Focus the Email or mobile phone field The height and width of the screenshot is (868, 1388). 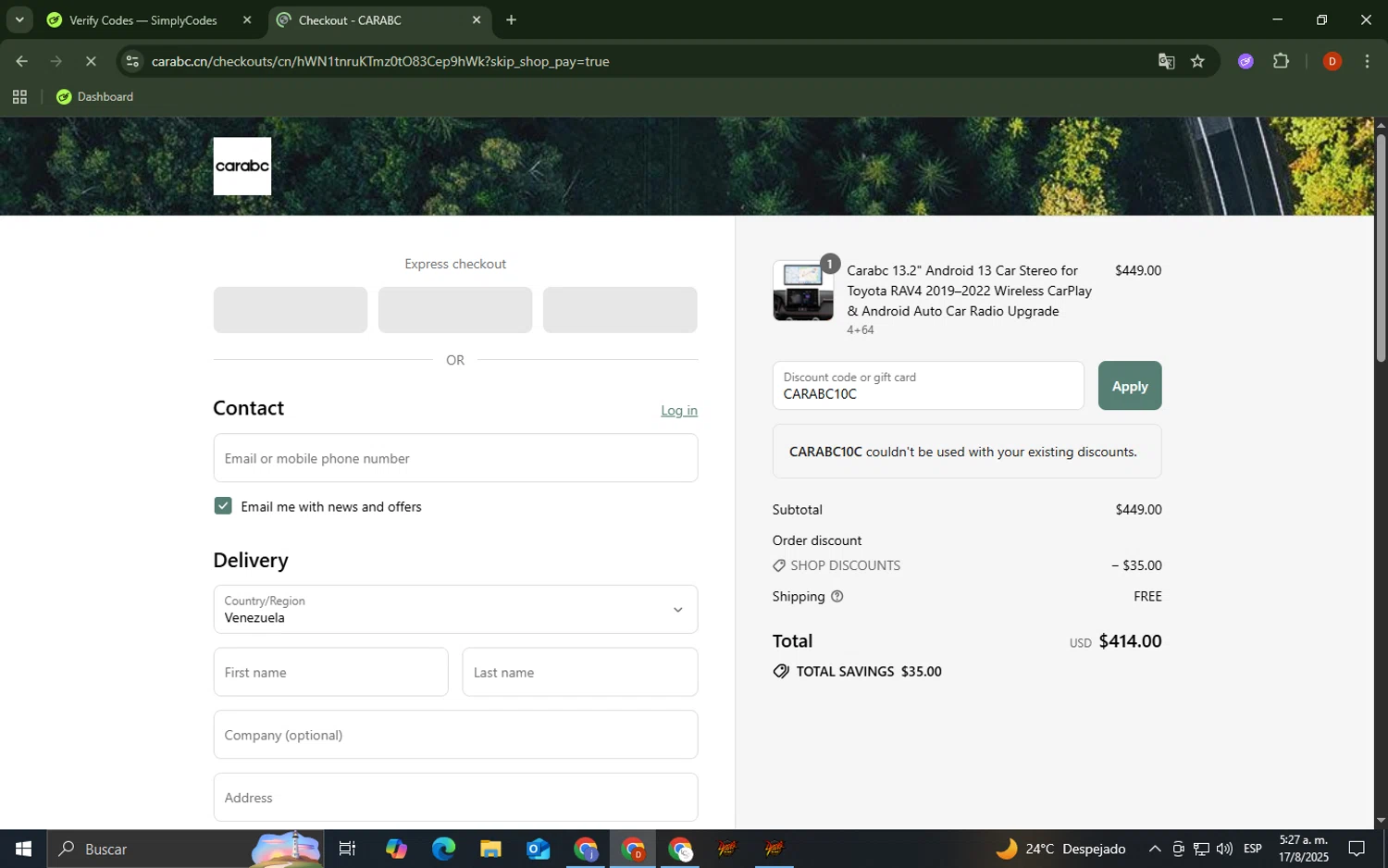[455, 458]
